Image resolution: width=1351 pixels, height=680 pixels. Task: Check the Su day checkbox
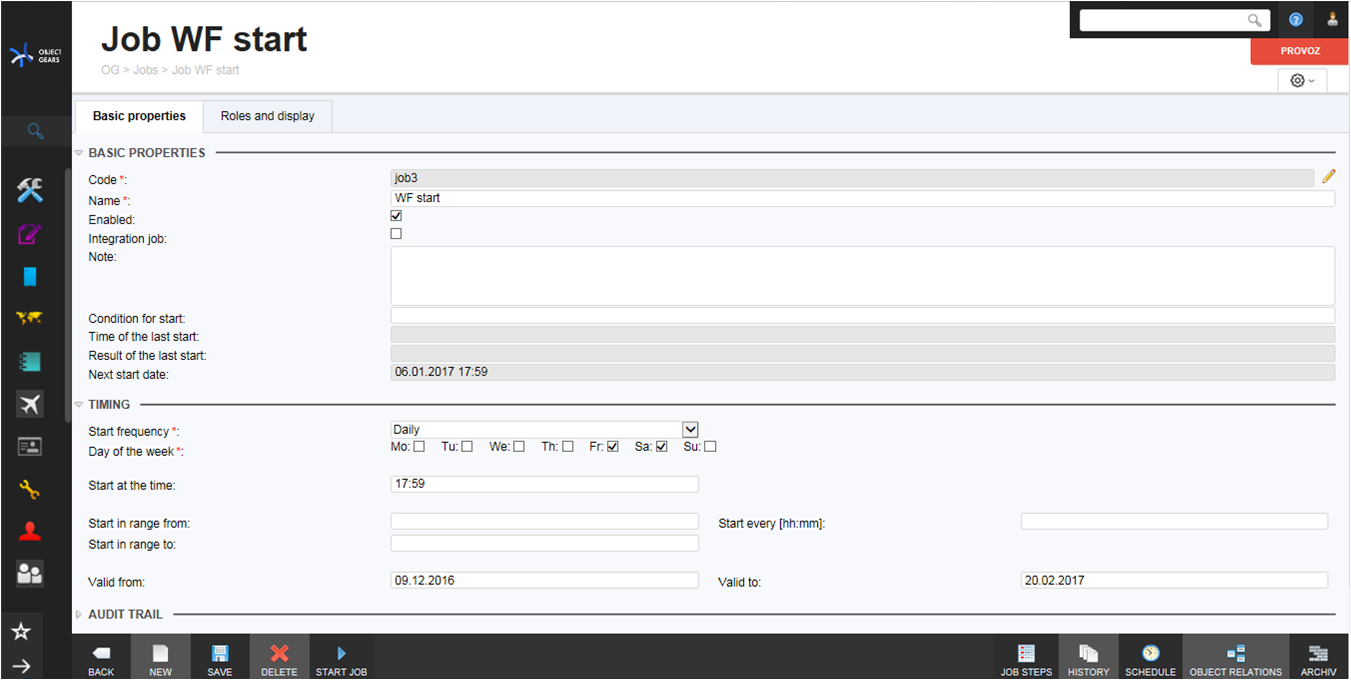coord(710,447)
